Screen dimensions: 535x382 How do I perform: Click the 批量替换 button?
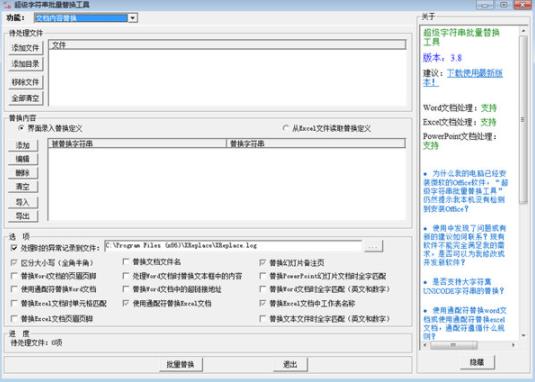pyautogui.click(x=181, y=364)
